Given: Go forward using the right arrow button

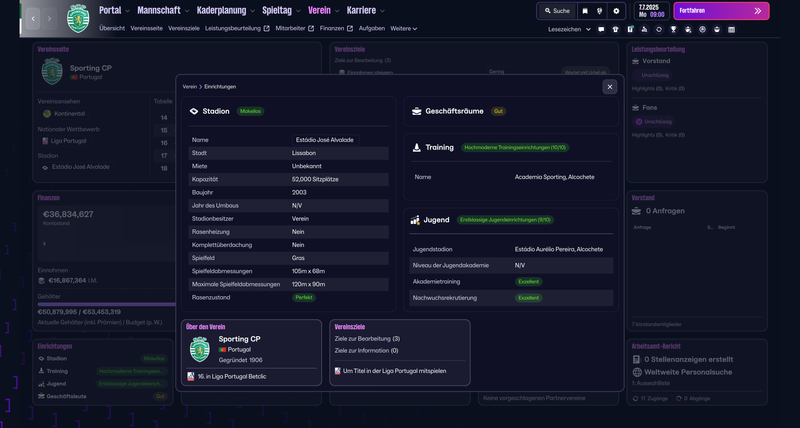Looking at the screenshot, I should 49,18.
